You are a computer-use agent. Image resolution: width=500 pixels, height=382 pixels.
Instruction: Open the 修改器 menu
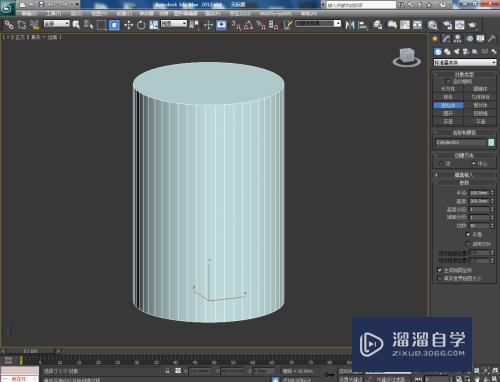tap(146, 14)
